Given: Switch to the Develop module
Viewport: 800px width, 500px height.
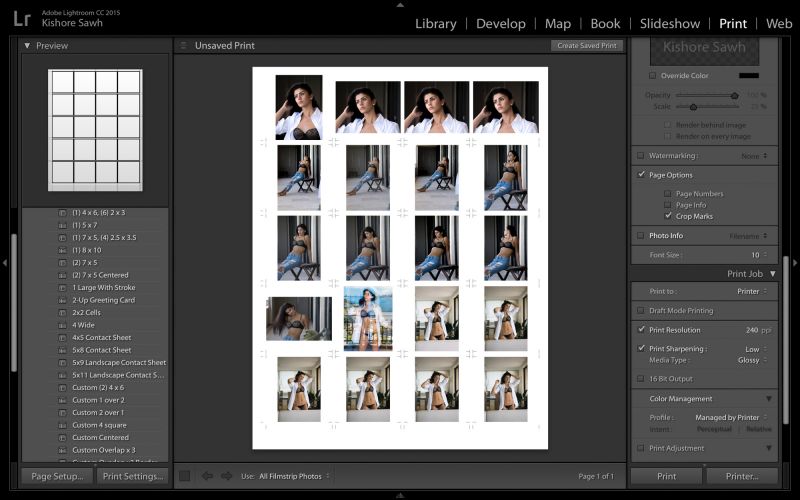Looking at the screenshot, I should click(x=500, y=23).
